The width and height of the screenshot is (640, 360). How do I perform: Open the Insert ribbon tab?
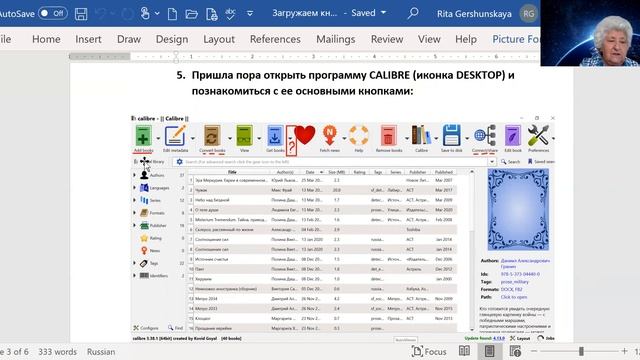pos(88,39)
